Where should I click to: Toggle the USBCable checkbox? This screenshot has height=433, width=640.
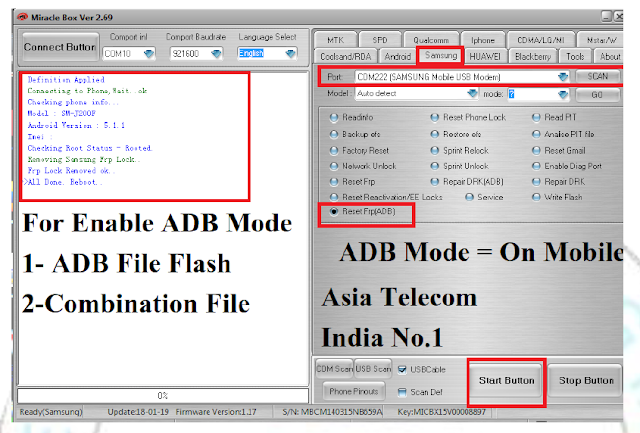click(402, 369)
